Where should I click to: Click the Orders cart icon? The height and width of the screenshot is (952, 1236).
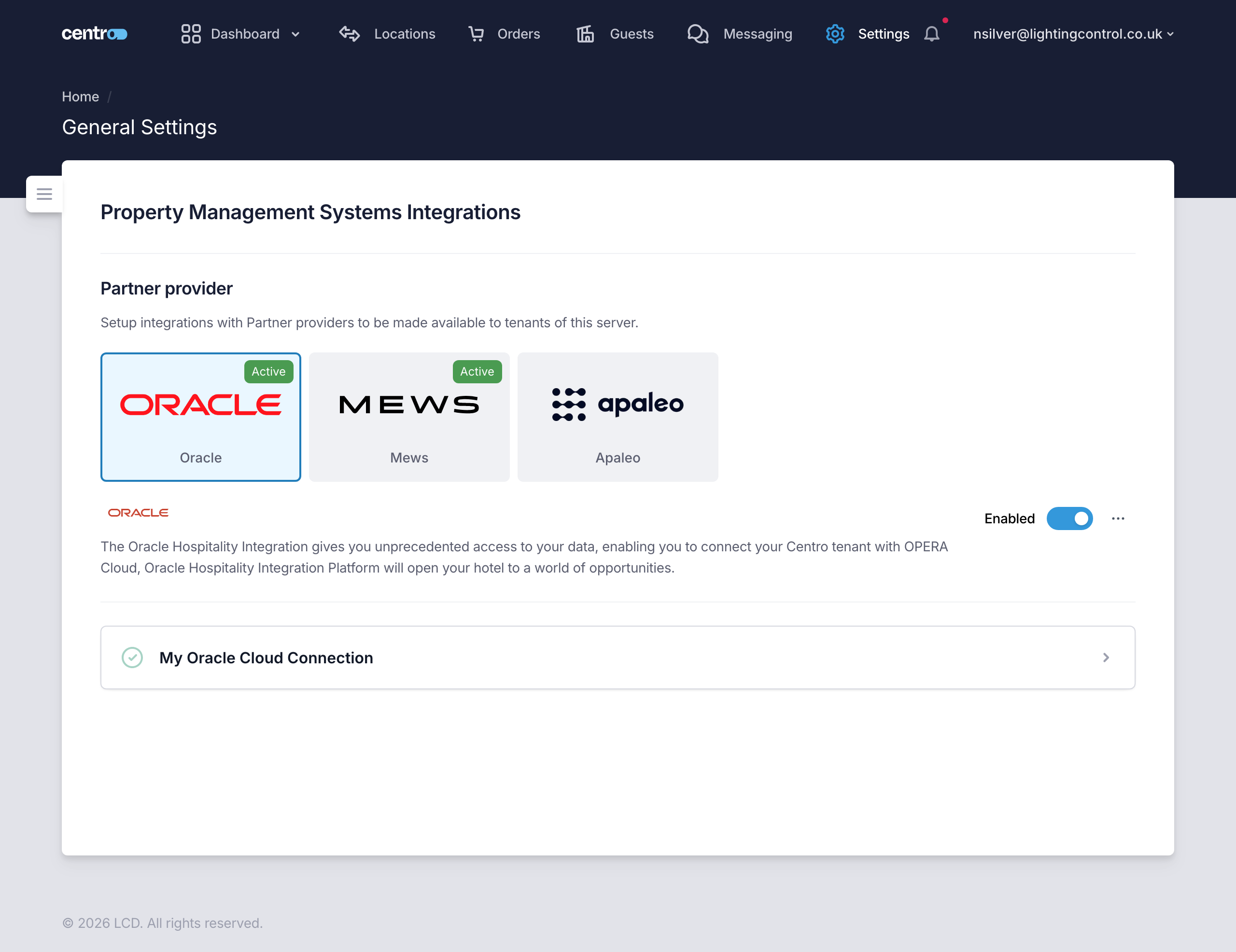[476, 34]
